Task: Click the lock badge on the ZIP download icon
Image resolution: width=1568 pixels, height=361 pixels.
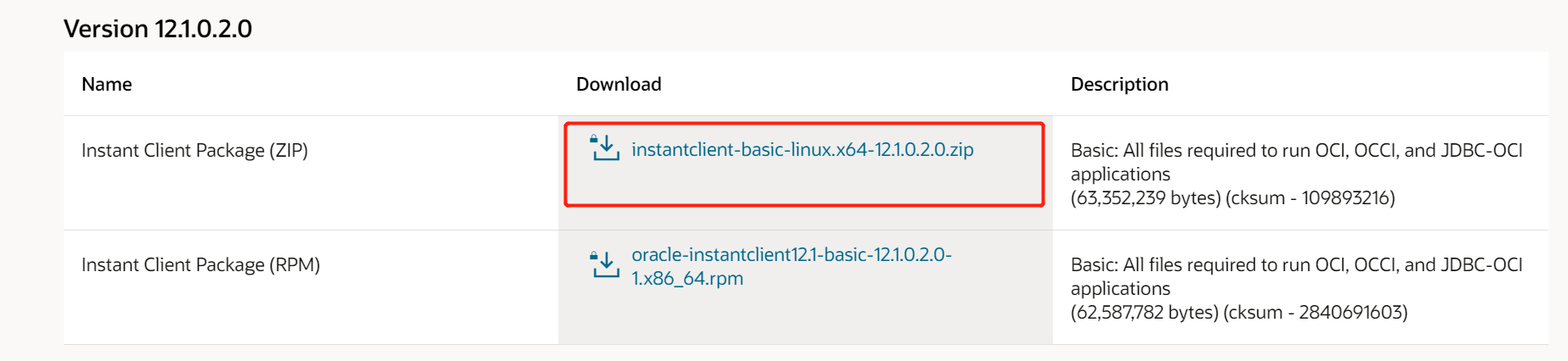Action: click(x=594, y=138)
